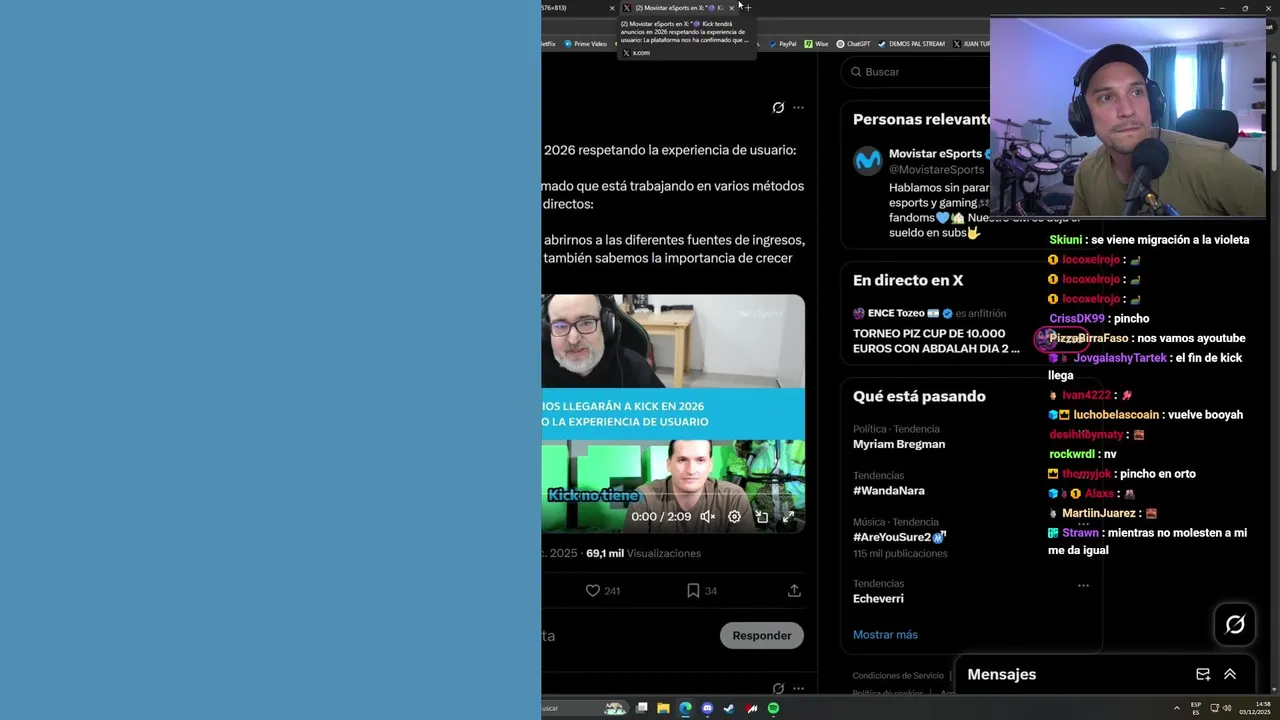Open video settings gear icon

[734, 517]
